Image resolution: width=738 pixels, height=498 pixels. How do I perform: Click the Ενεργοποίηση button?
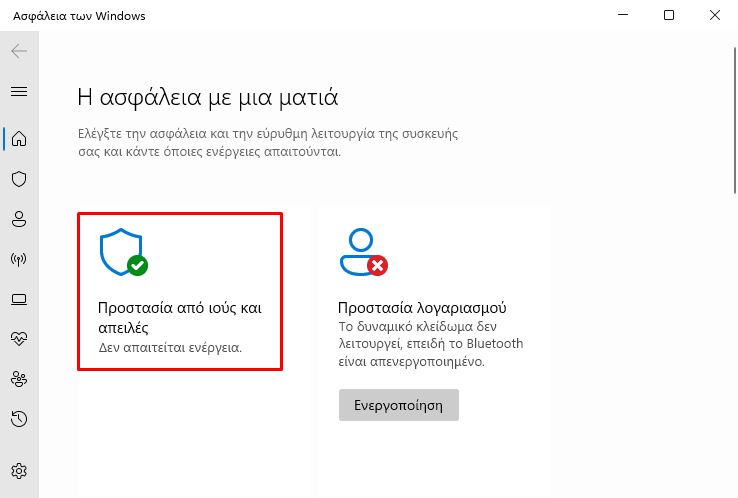pyautogui.click(x=399, y=405)
